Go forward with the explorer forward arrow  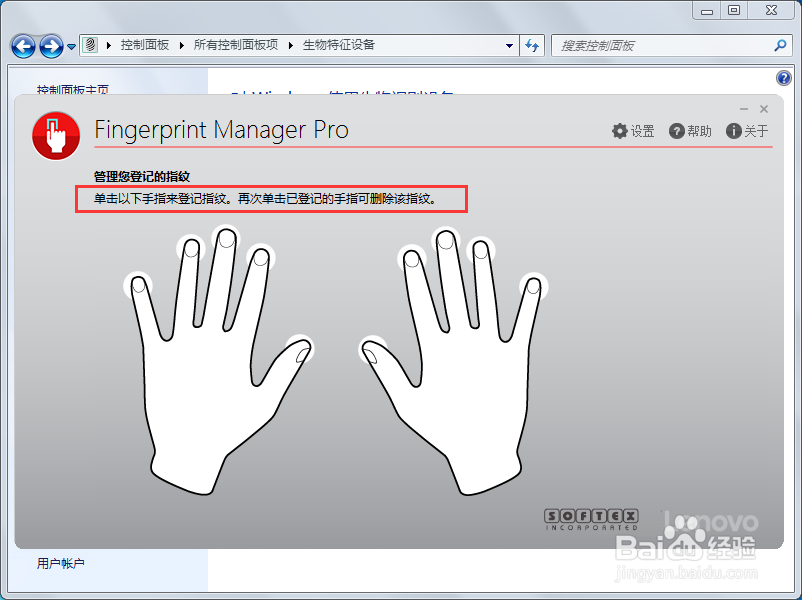pyautogui.click(x=52, y=47)
